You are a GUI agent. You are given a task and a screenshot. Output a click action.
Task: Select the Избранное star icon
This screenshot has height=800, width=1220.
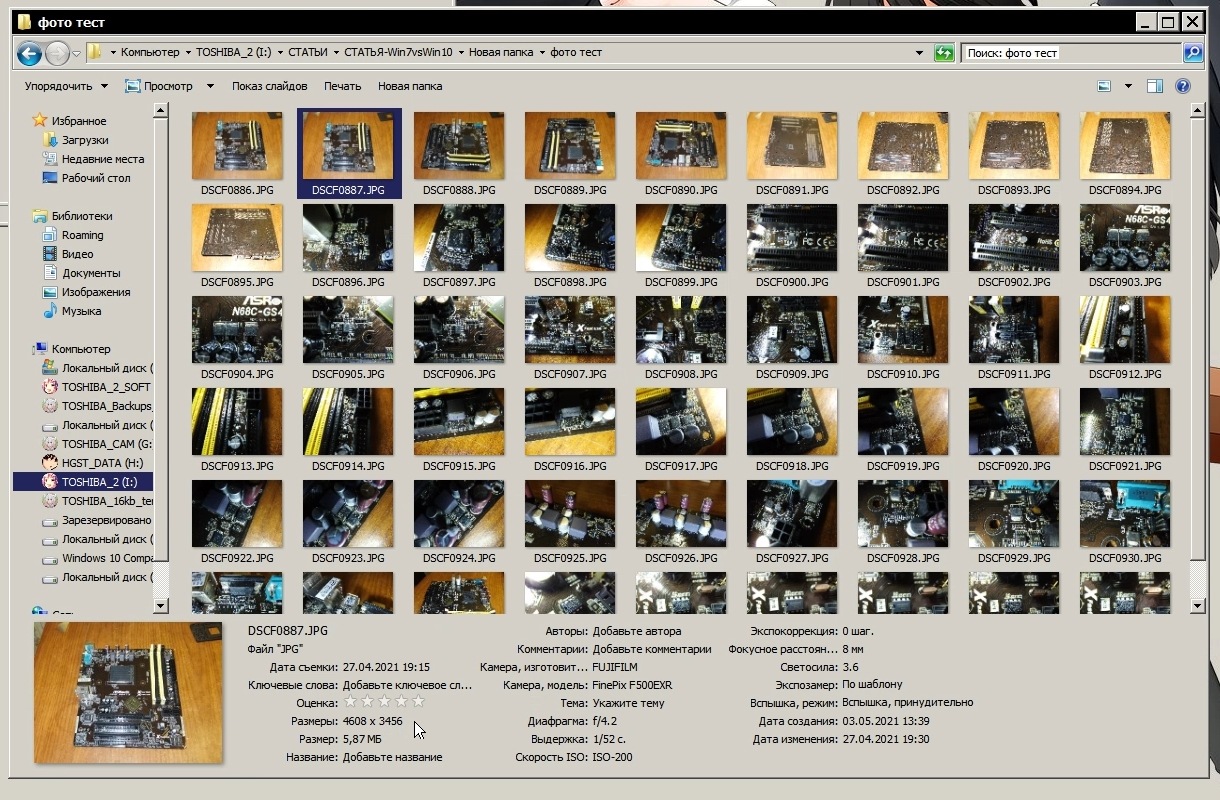40,120
